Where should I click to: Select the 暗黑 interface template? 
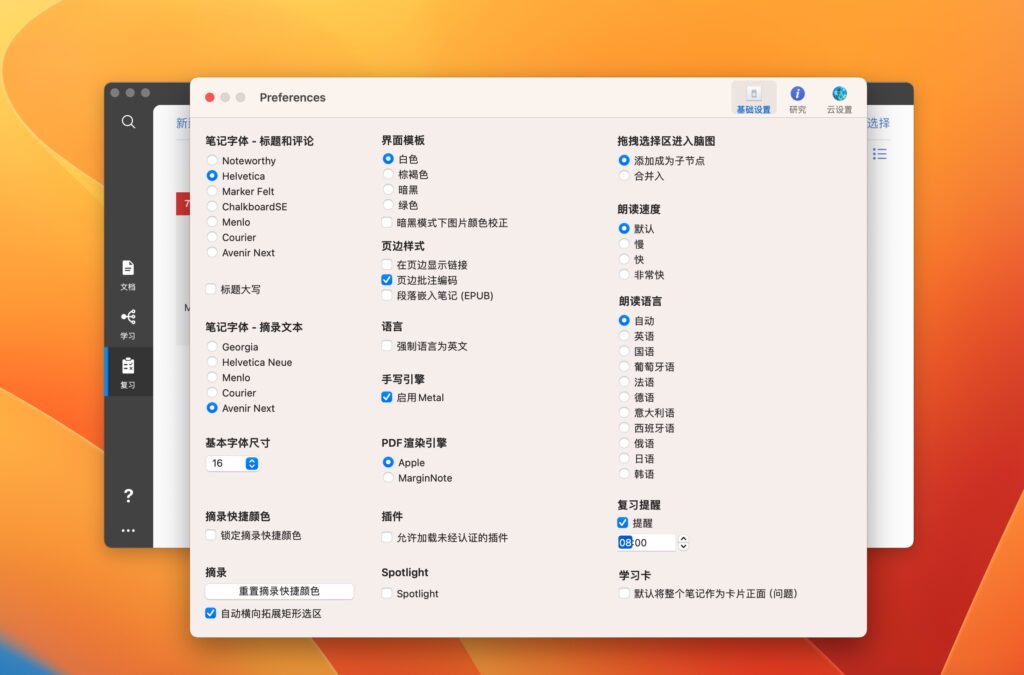[386, 190]
